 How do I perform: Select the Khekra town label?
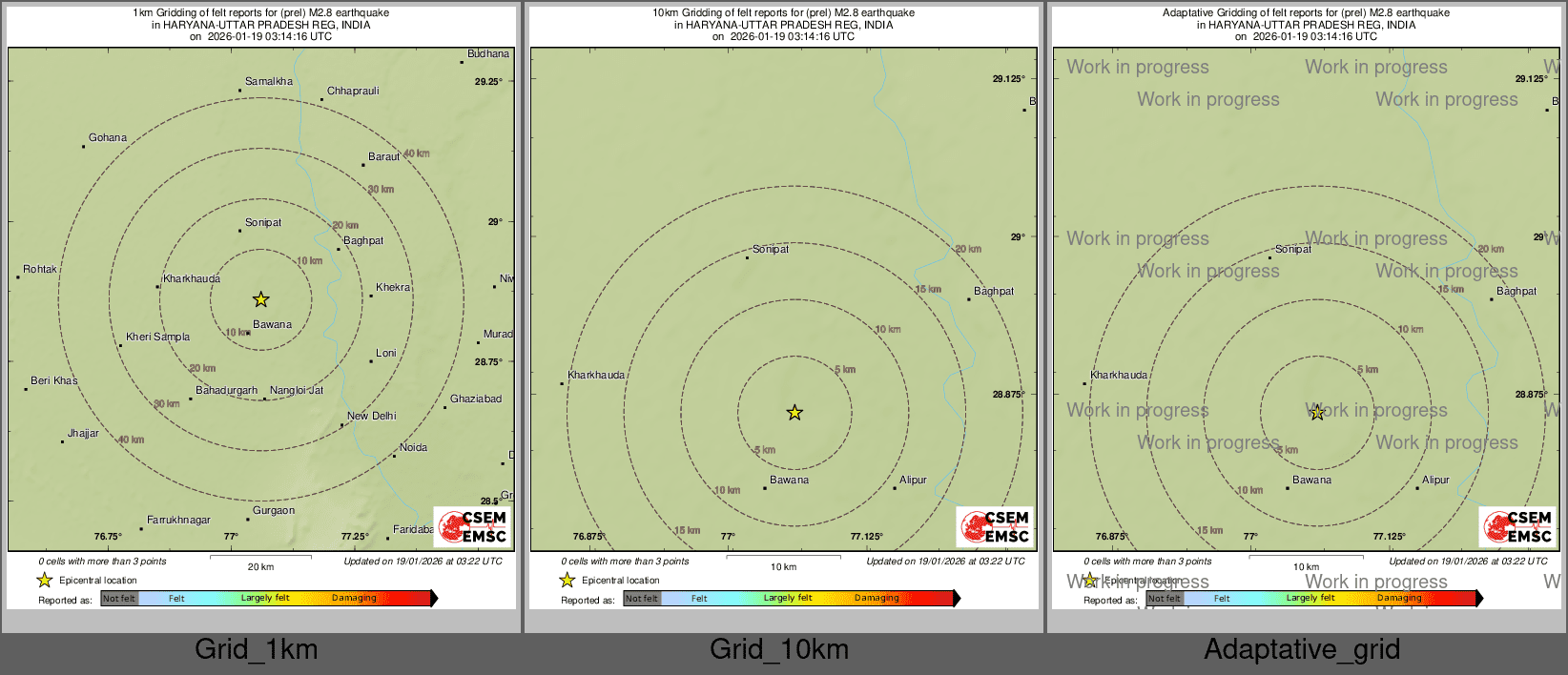(393, 288)
